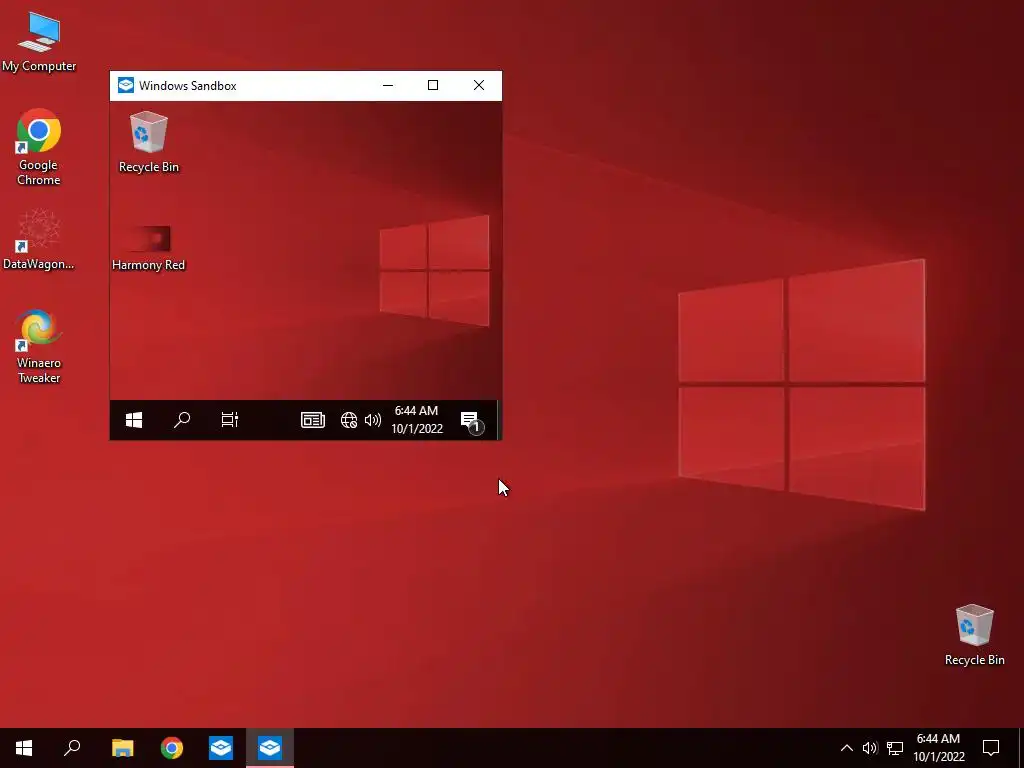Viewport: 1024px width, 768px height.
Task: Open host clock and calendar flyout
Action: tap(938, 748)
